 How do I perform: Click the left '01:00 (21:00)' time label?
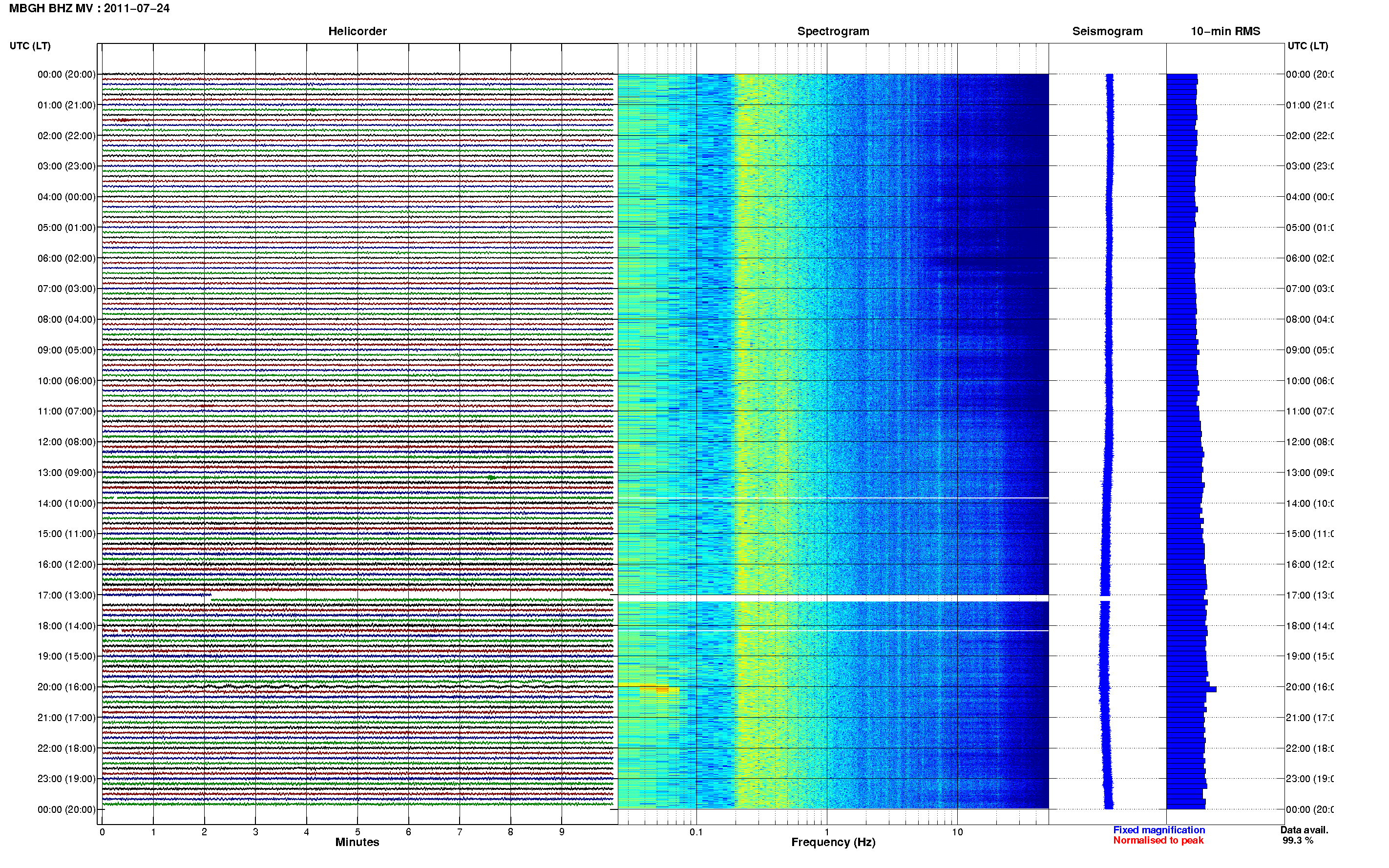pyautogui.click(x=66, y=105)
